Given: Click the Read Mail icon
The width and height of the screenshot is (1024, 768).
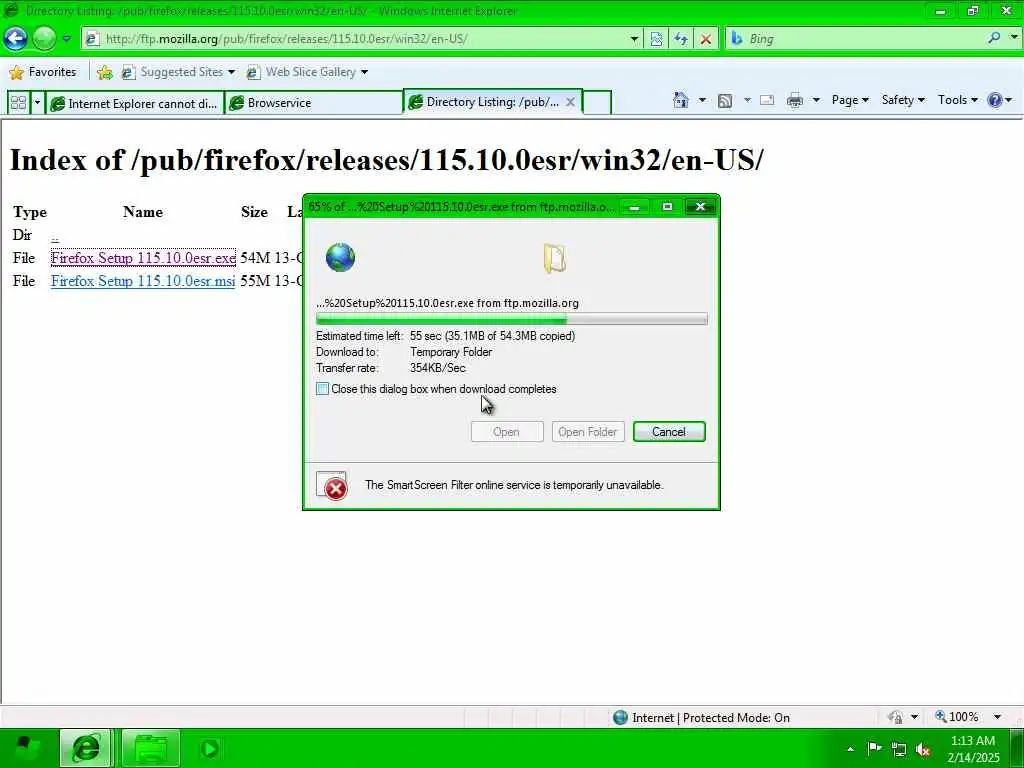Looking at the screenshot, I should [767, 100].
